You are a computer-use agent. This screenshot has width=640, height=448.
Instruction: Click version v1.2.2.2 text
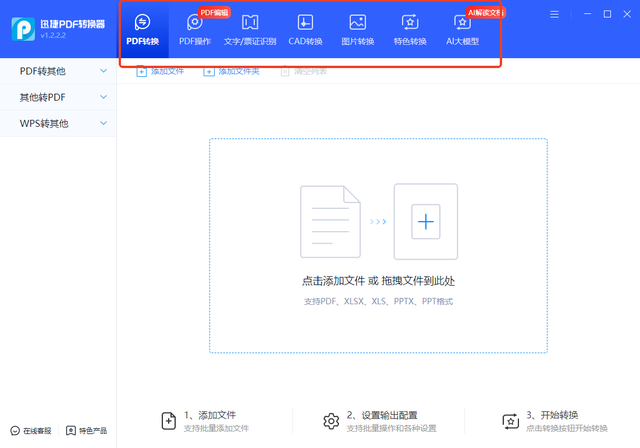coord(53,35)
